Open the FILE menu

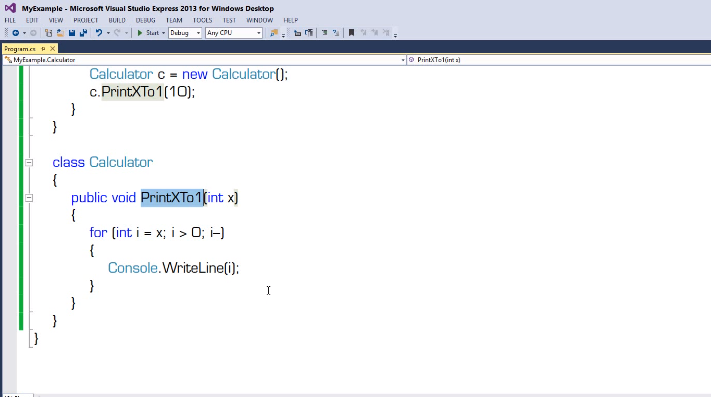pyautogui.click(x=10, y=20)
